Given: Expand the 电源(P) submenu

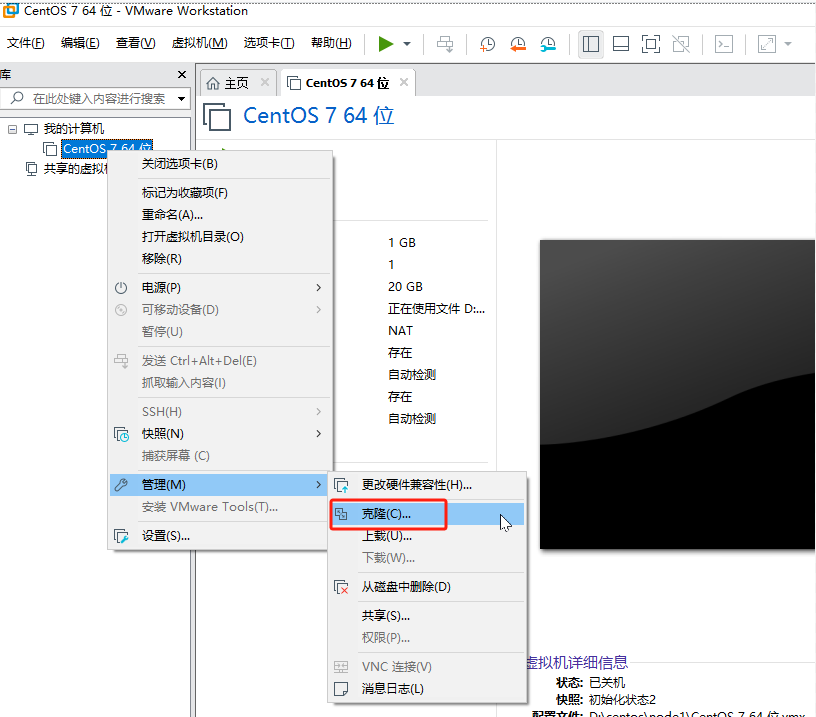Looking at the screenshot, I should click(221, 288).
